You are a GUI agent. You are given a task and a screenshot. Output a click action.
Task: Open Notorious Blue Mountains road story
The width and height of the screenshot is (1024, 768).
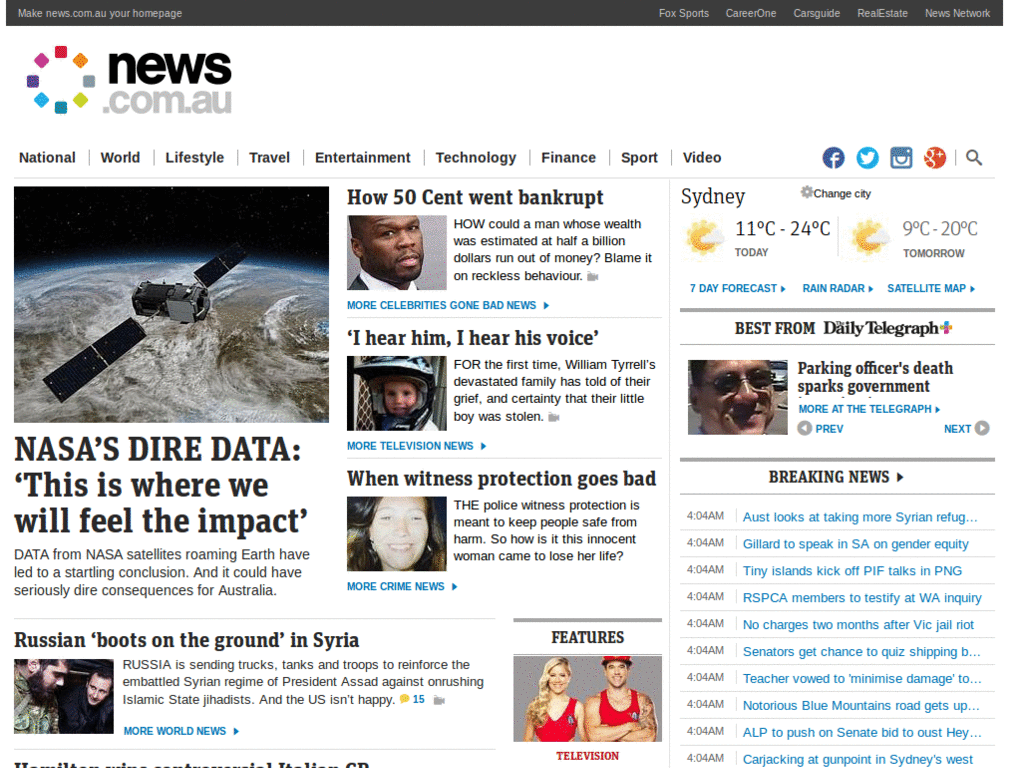pos(861,705)
